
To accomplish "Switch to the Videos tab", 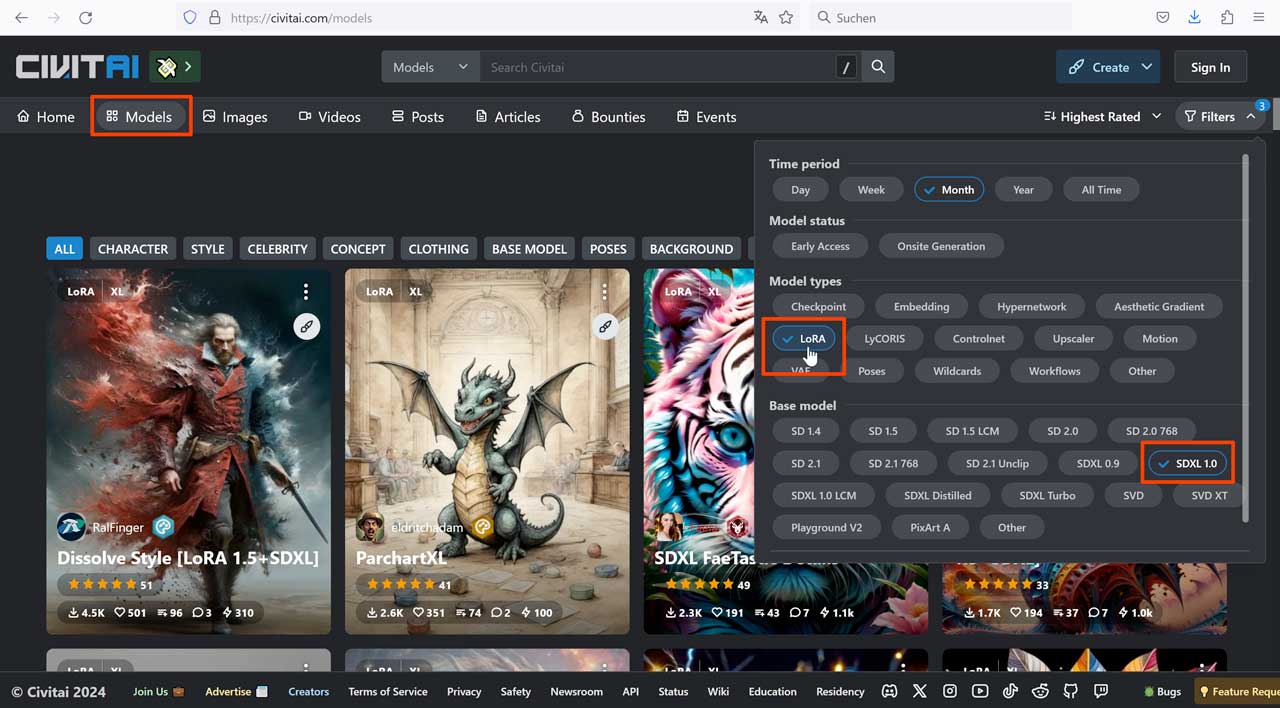I will point(330,117).
